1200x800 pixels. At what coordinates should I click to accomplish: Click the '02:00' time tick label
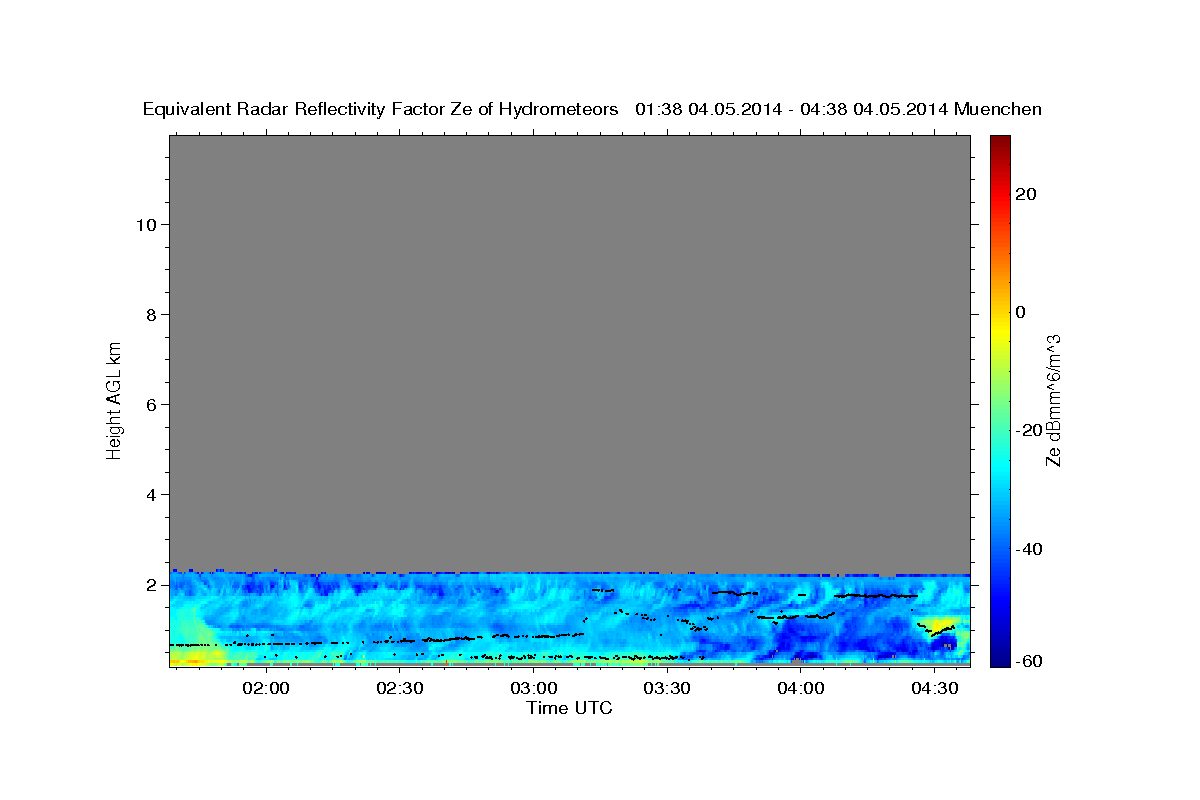pyautogui.click(x=267, y=689)
